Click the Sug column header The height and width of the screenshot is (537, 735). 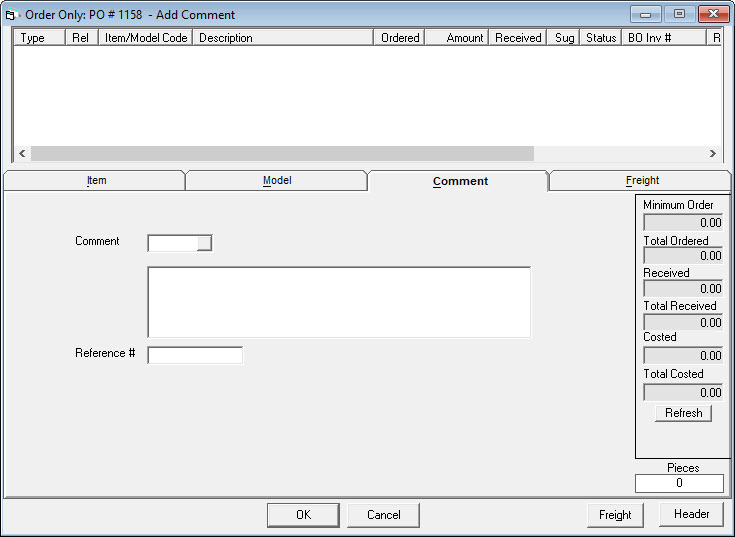pyautogui.click(x=563, y=38)
